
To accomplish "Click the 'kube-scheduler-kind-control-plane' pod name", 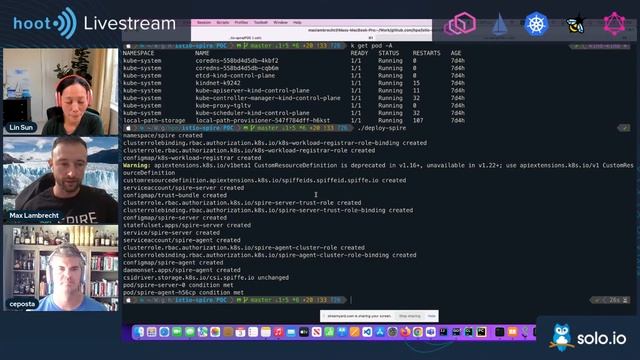I will [x=252, y=113].
